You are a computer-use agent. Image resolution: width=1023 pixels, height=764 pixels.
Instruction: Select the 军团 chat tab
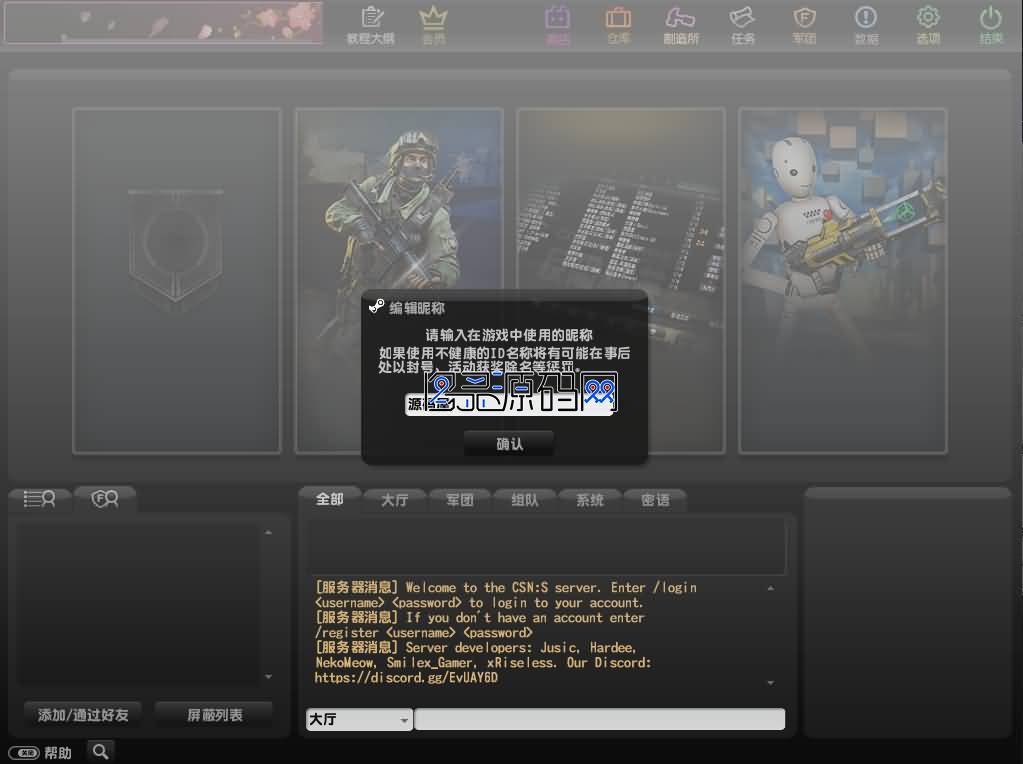click(x=459, y=500)
